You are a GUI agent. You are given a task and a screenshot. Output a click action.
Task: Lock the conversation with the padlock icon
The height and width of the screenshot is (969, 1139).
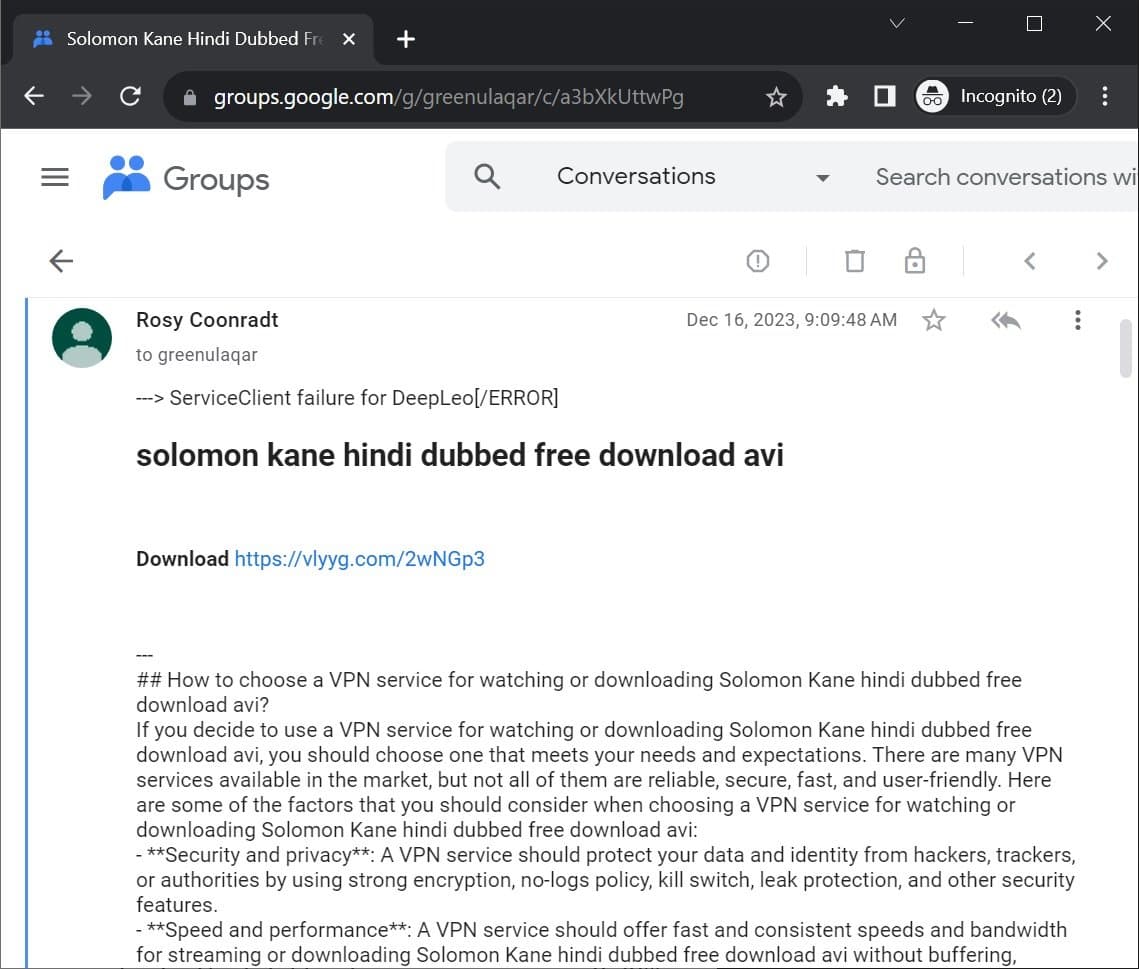tap(914, 260)
